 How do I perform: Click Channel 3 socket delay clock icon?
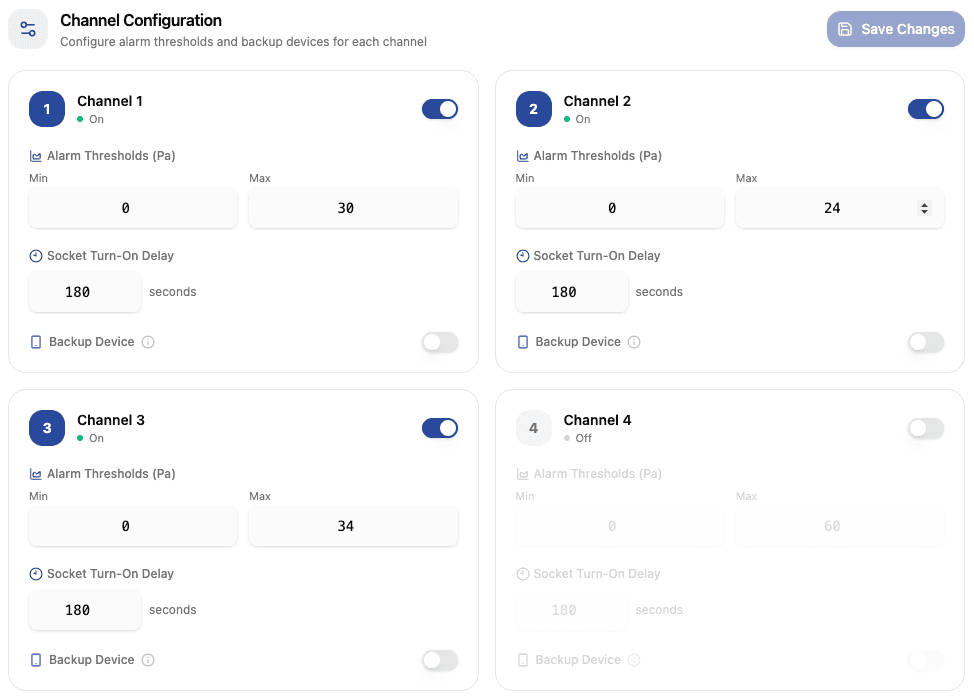[x=36, y=574]
